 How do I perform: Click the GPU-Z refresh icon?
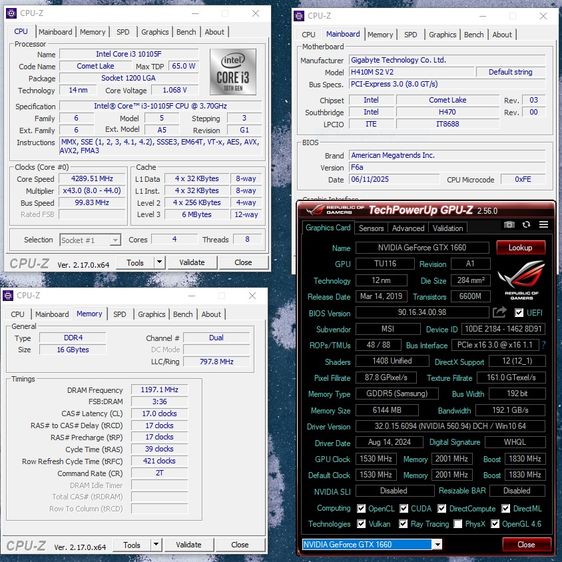point(526,225)
